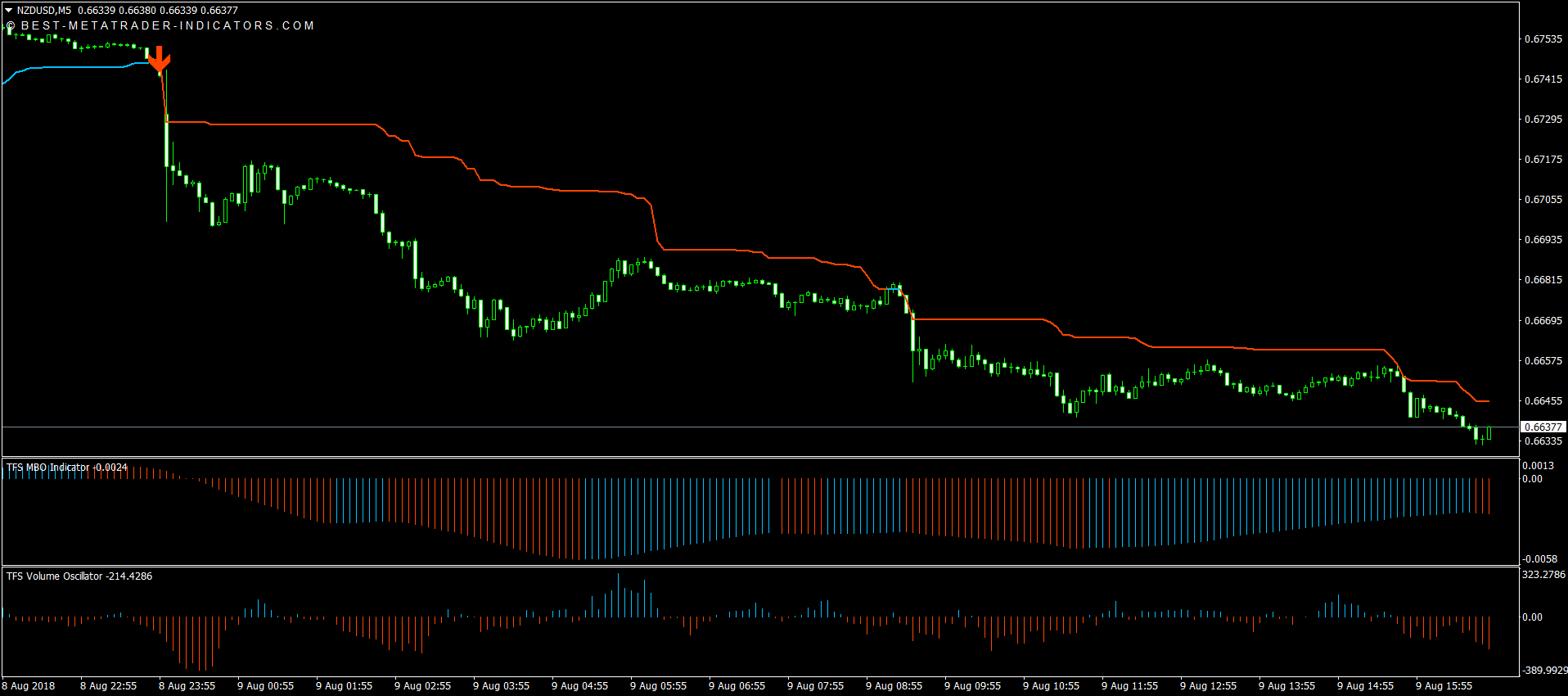Click the 8 Aug 2018 date label
The width and height of the screenshot is (1568, 696).
tap(29, 686)
